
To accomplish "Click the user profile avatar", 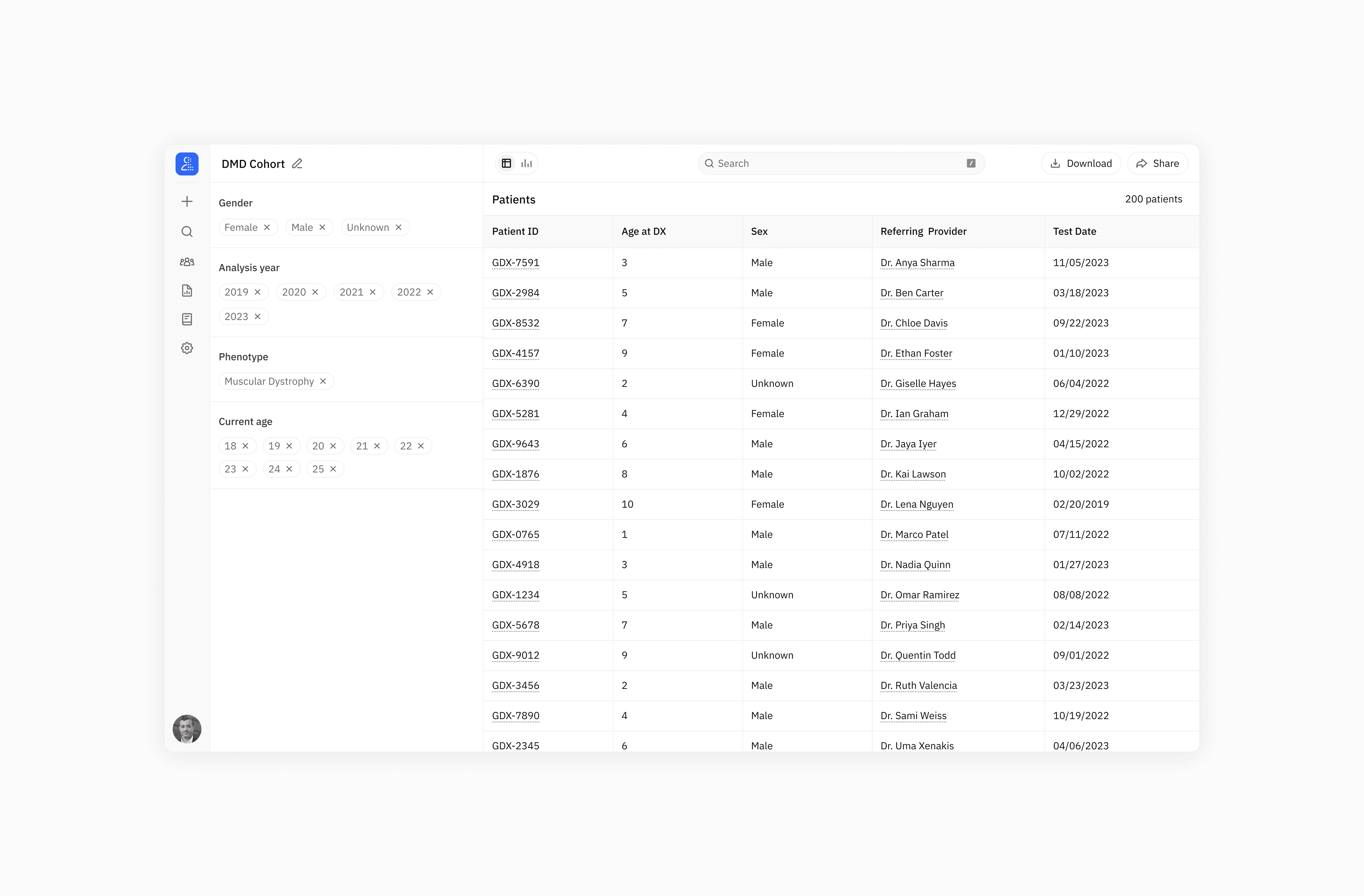I will pos(187,729).
